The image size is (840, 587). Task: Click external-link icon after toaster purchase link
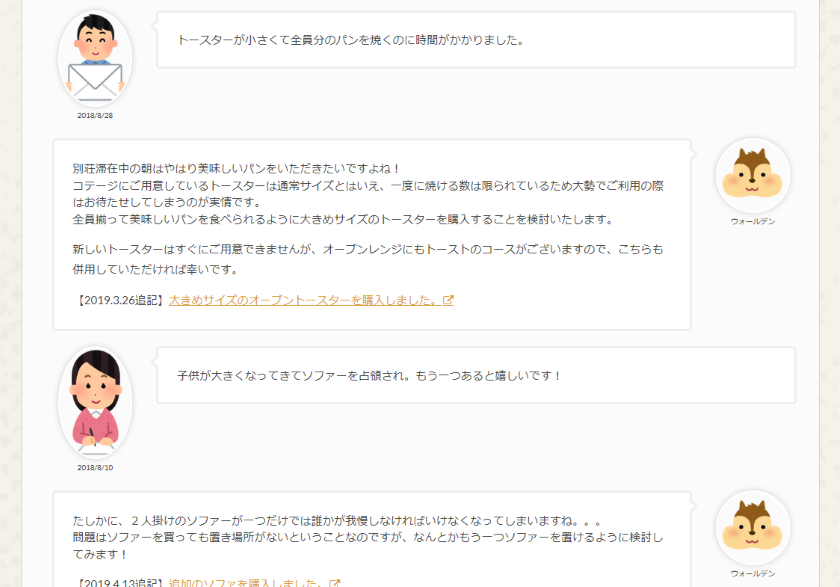click(448, 300)
